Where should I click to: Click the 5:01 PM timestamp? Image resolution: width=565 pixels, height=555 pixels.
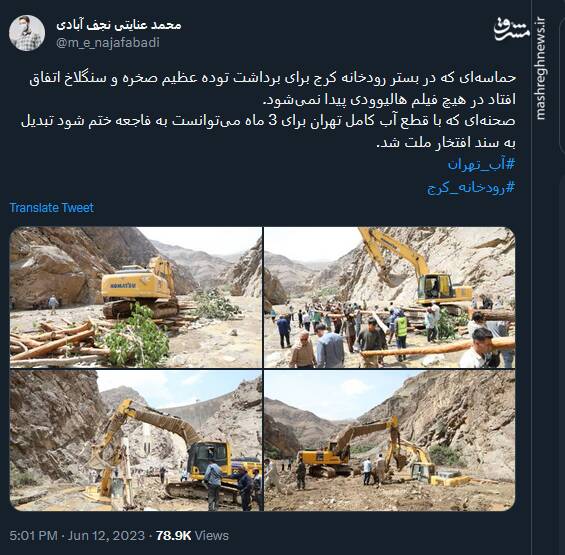33,536
